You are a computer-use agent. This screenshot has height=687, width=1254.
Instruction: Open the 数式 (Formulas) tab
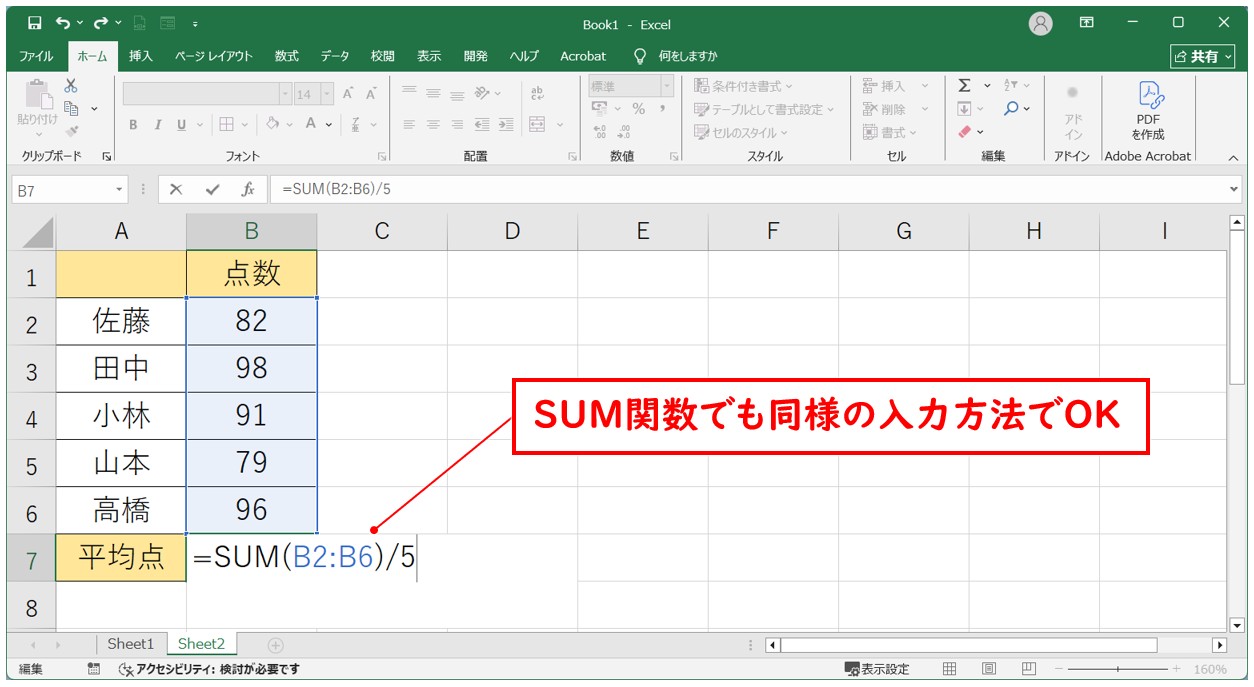tap(287, 56)
